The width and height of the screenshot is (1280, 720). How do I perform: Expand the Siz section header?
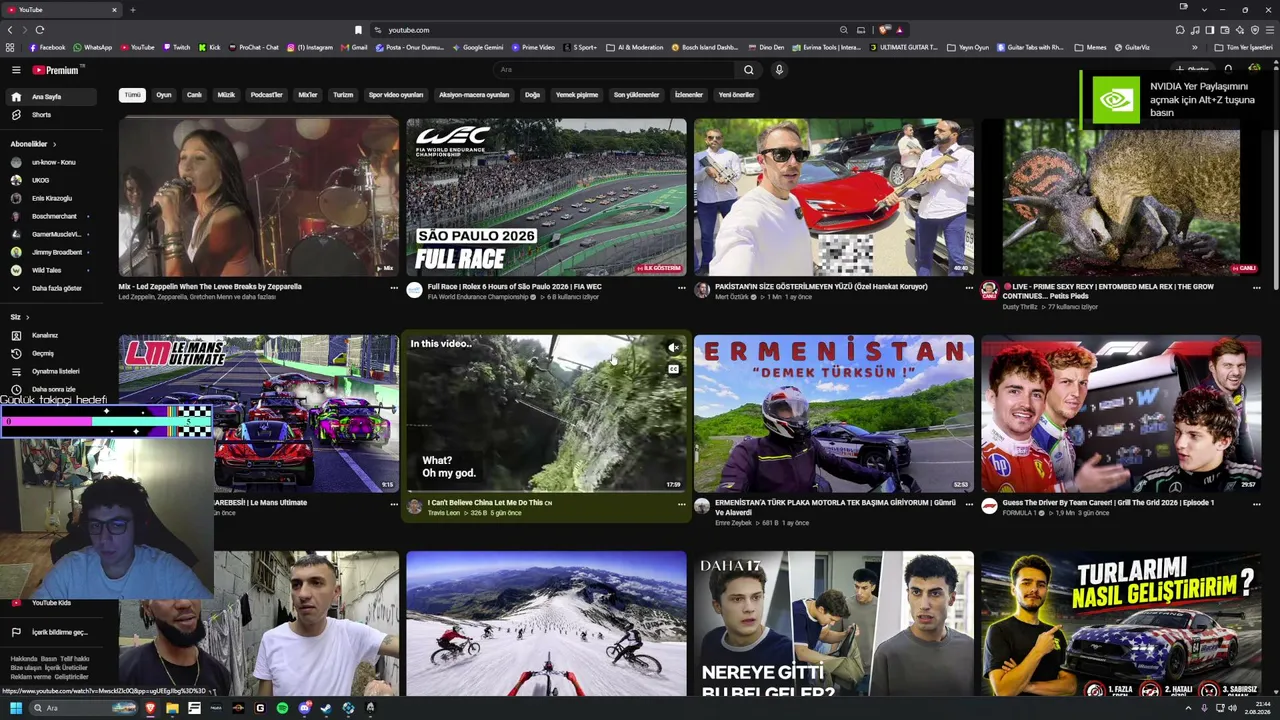19,317
